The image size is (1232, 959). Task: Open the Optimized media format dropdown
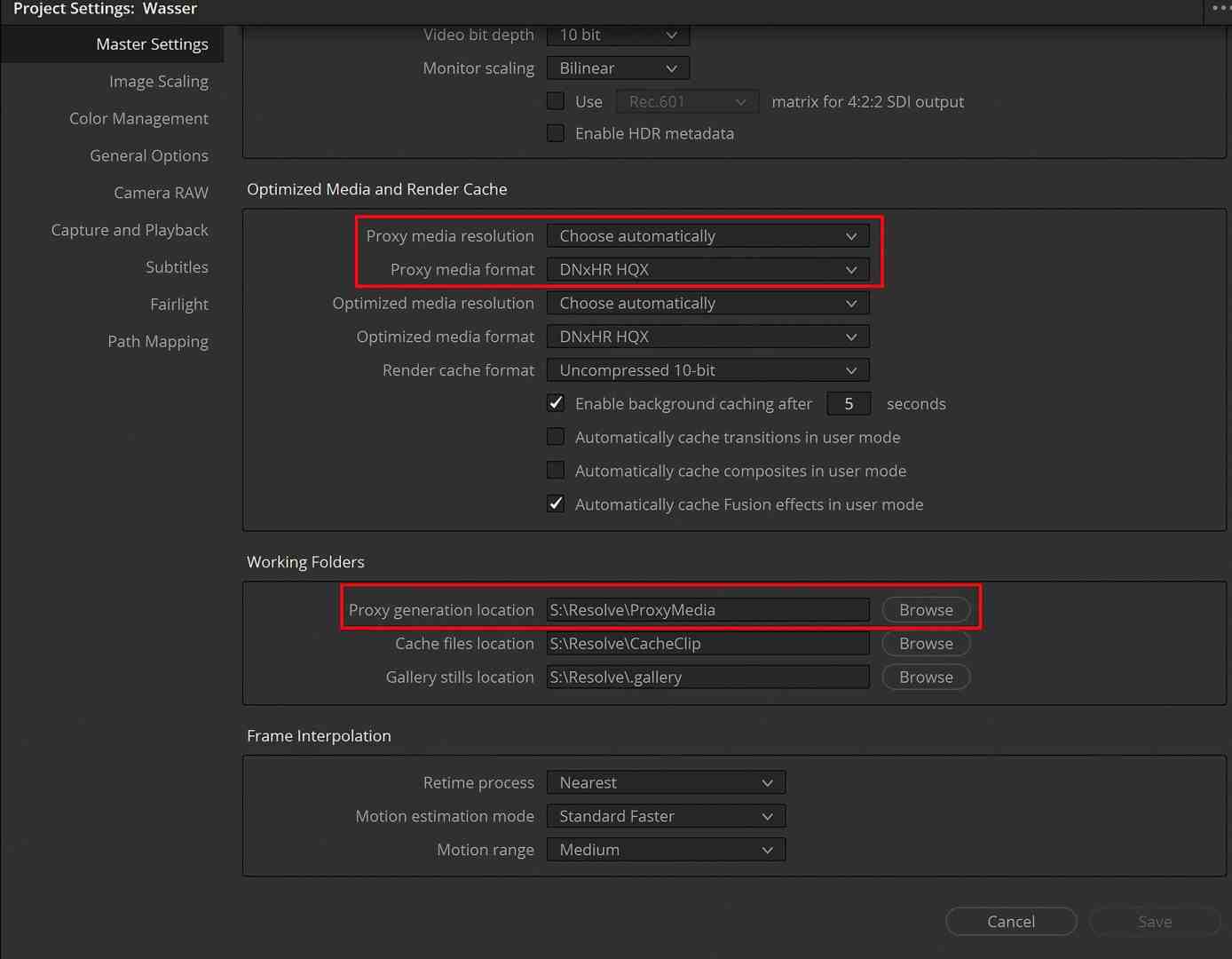click(707, 336)
